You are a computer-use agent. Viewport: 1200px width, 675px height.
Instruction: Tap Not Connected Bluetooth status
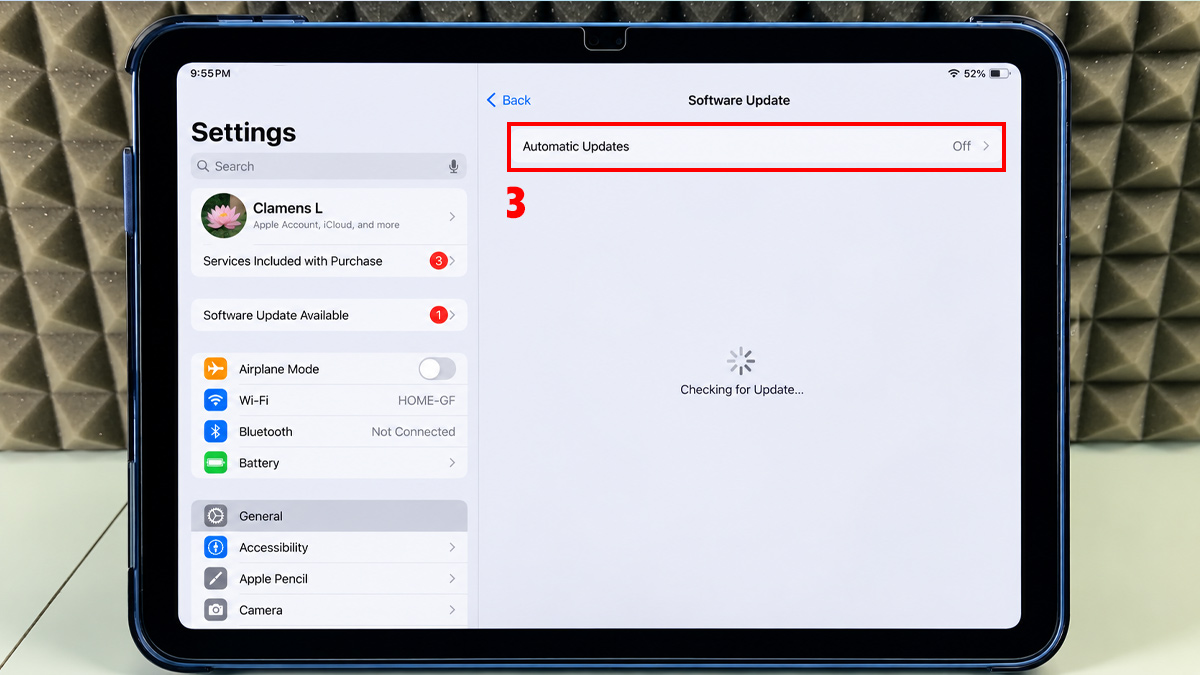click(413, 432)
